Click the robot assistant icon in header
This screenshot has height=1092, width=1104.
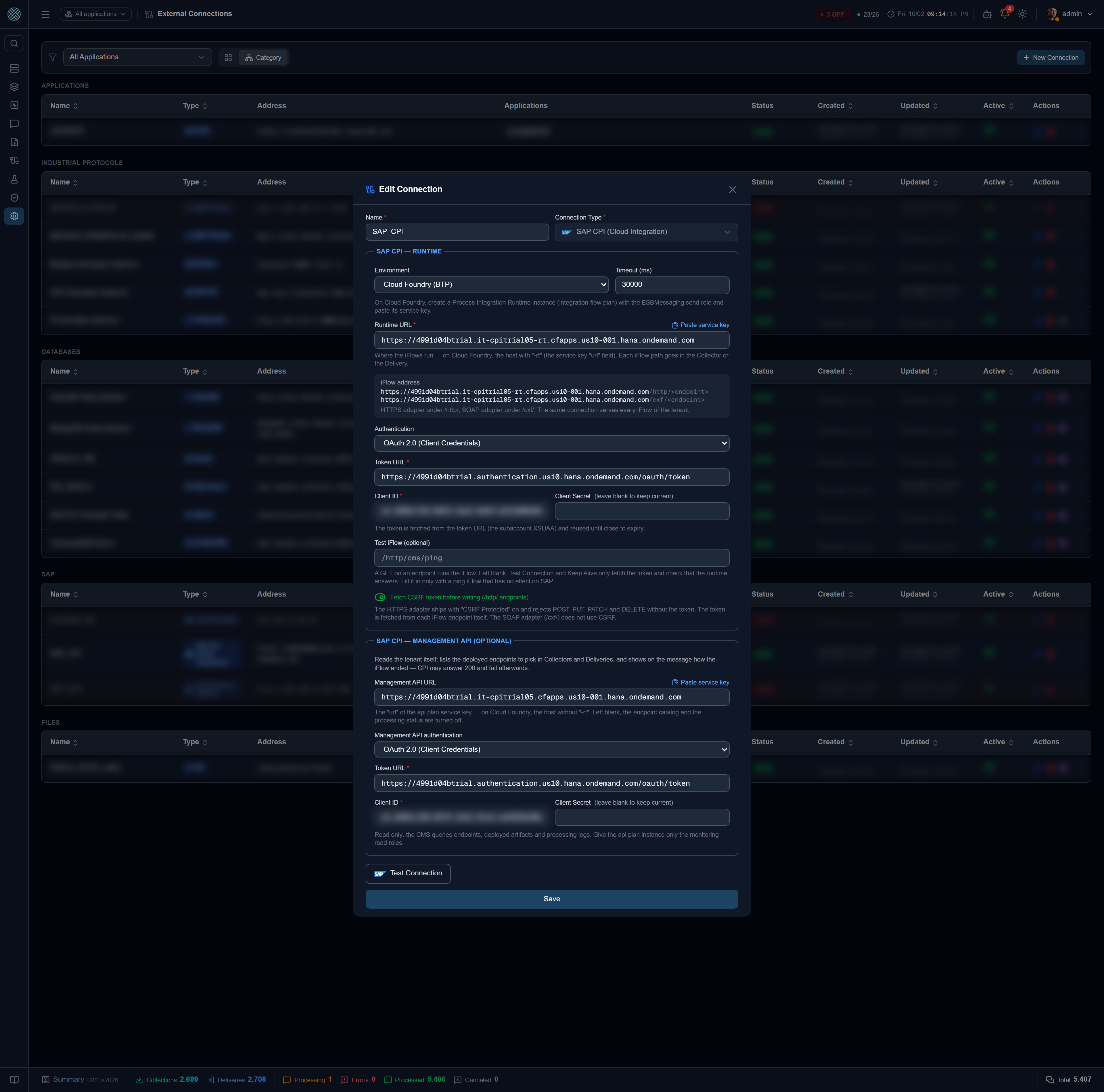click(987, 14)
